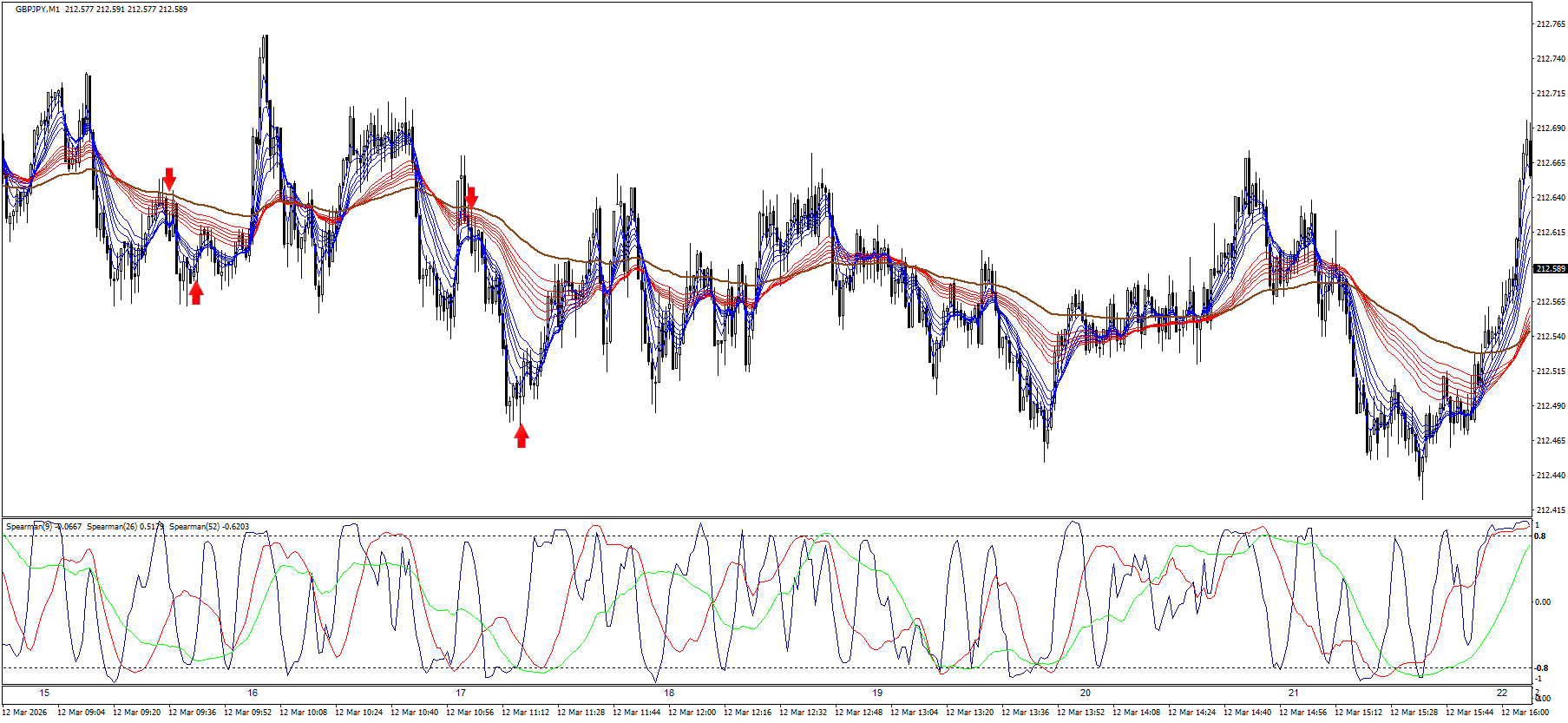This screenshot has width=1568, height=723.
Task: Click the leftmost red down arrow signal
Action: pos(169,179)
